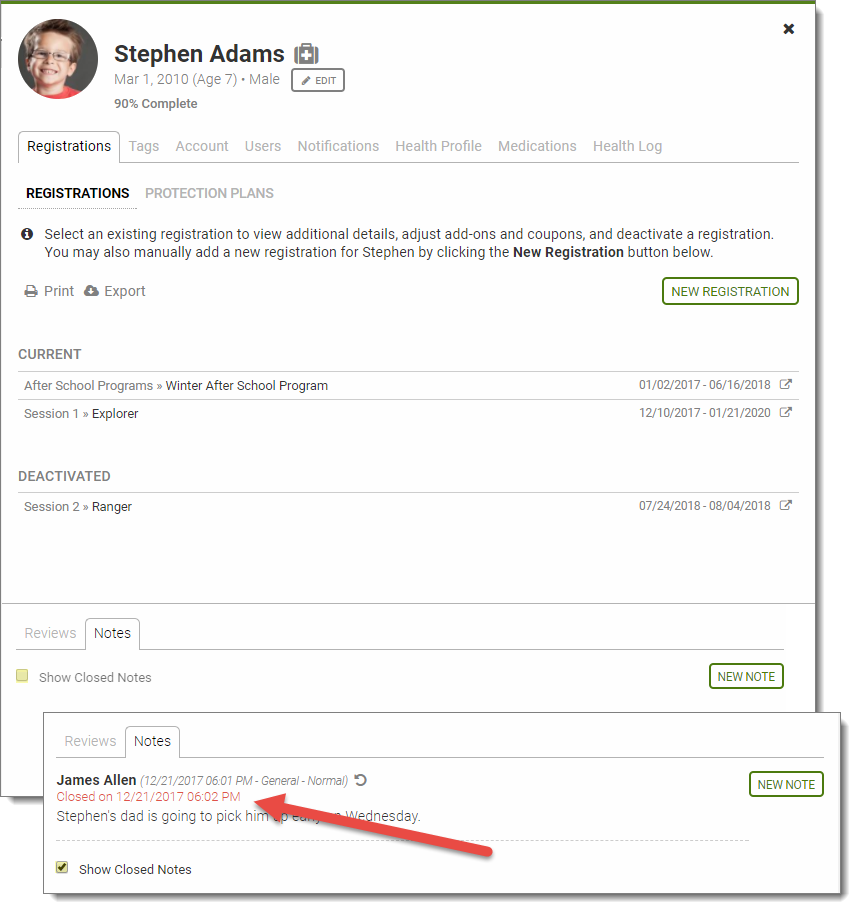Uncheck the checked Show Closed Notes checkbox
This screenshot has width=853, height=902.
(63, 868)
